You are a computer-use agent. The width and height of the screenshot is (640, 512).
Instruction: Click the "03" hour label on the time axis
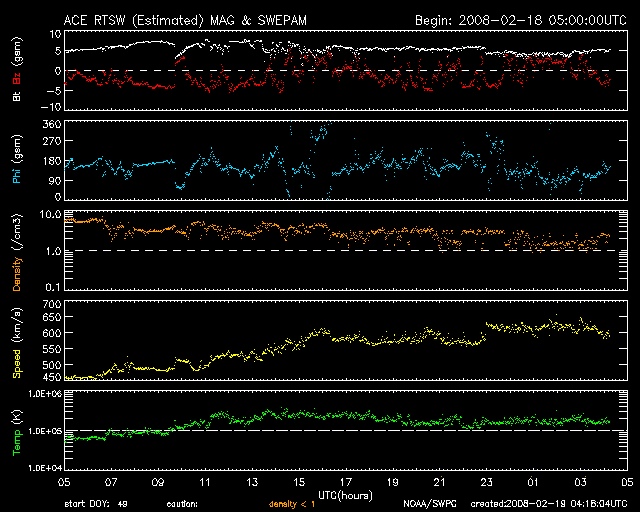580,482
